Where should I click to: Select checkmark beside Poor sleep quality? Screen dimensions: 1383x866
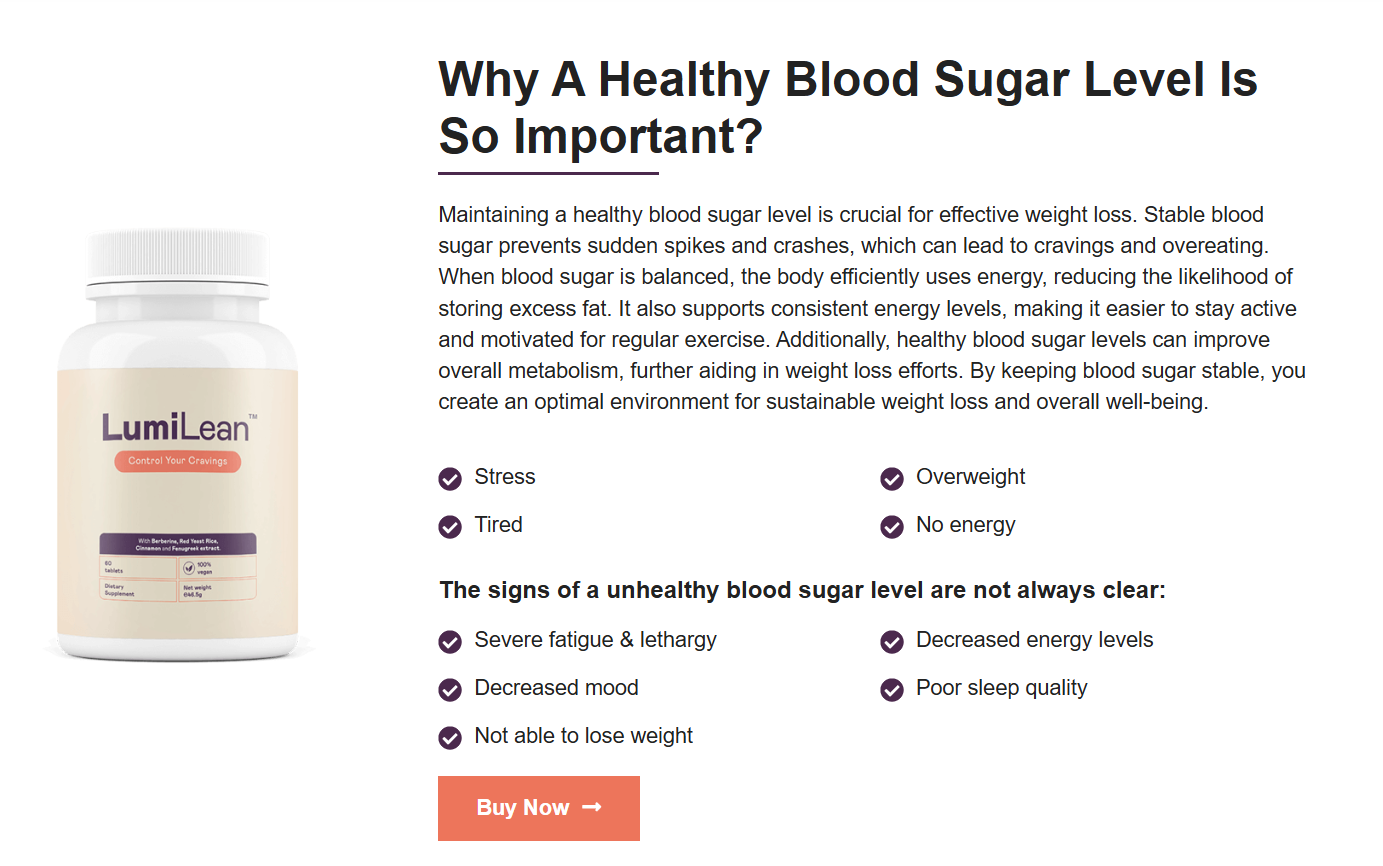click(892, 690)
